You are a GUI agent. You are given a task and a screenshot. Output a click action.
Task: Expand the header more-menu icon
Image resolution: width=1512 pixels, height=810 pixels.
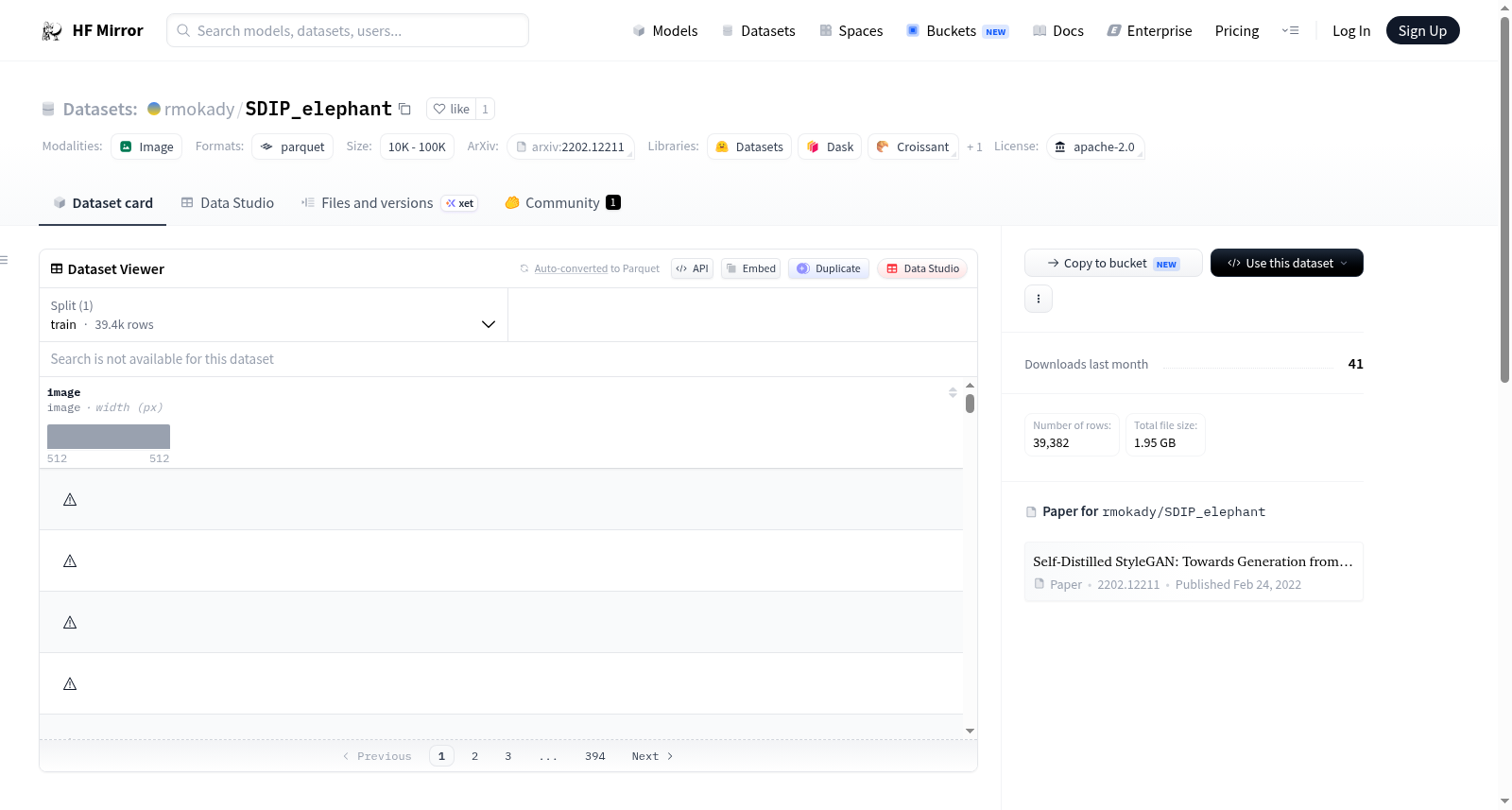(1290, 31)
